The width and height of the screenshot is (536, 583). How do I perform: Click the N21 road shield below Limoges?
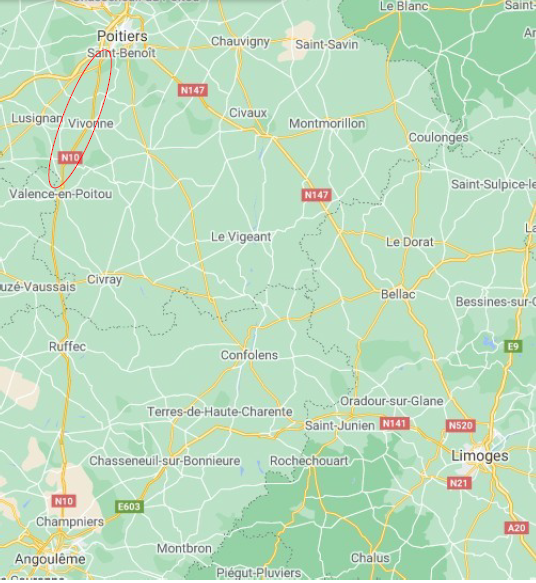coord(459,483)
